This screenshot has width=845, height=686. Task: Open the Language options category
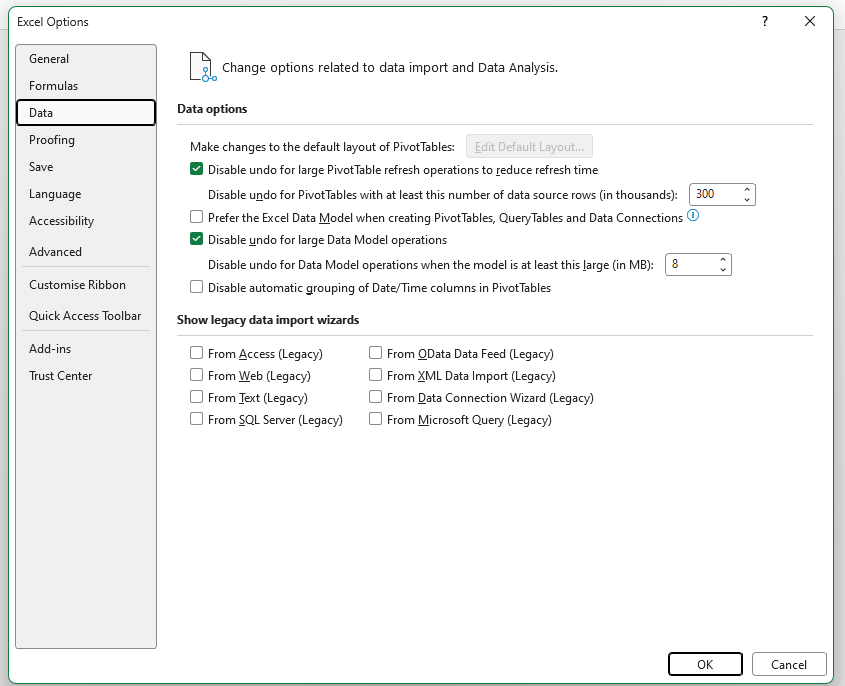coord(86,193)
